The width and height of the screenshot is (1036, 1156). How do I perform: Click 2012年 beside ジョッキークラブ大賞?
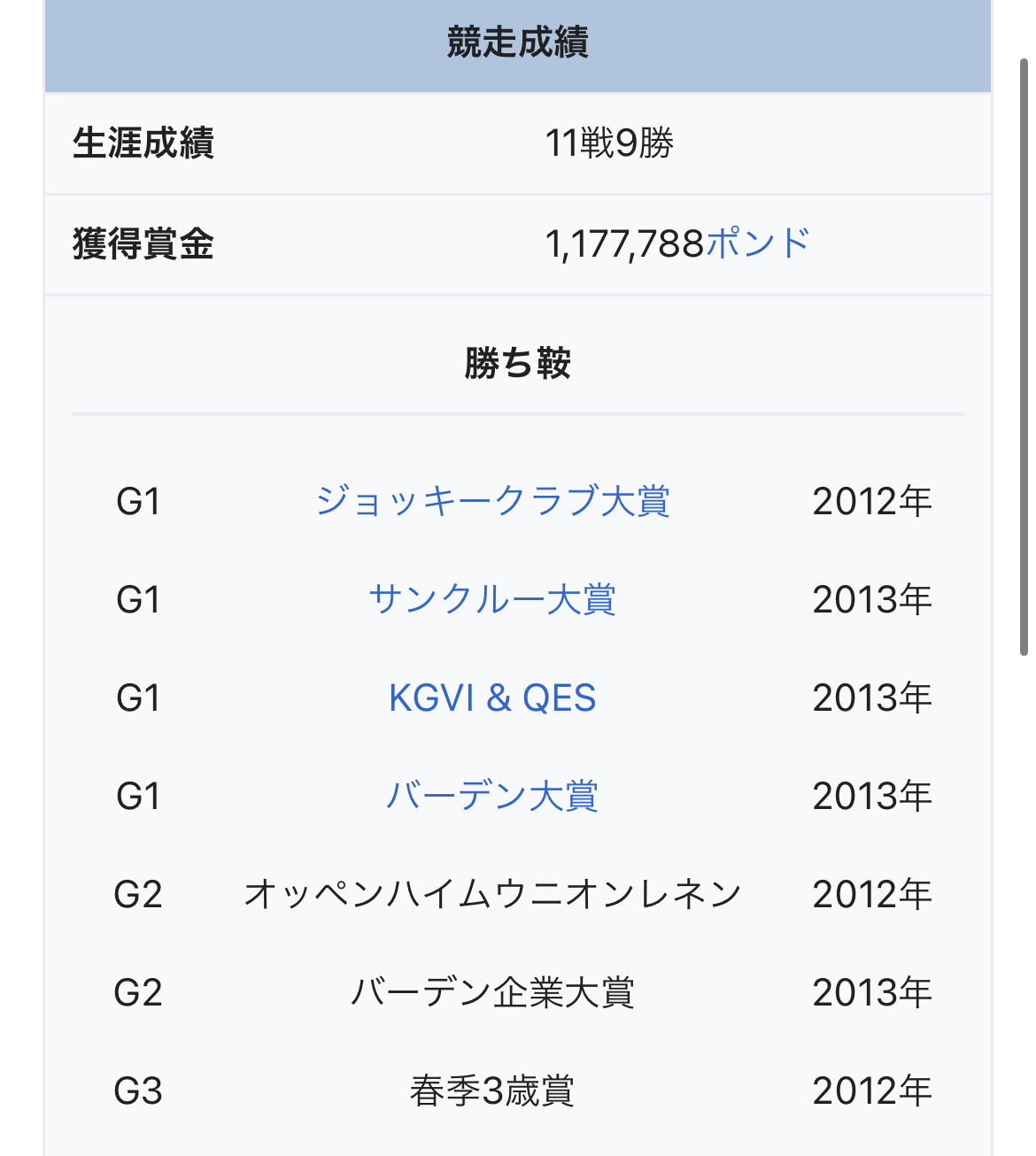(x=872, y=501)
